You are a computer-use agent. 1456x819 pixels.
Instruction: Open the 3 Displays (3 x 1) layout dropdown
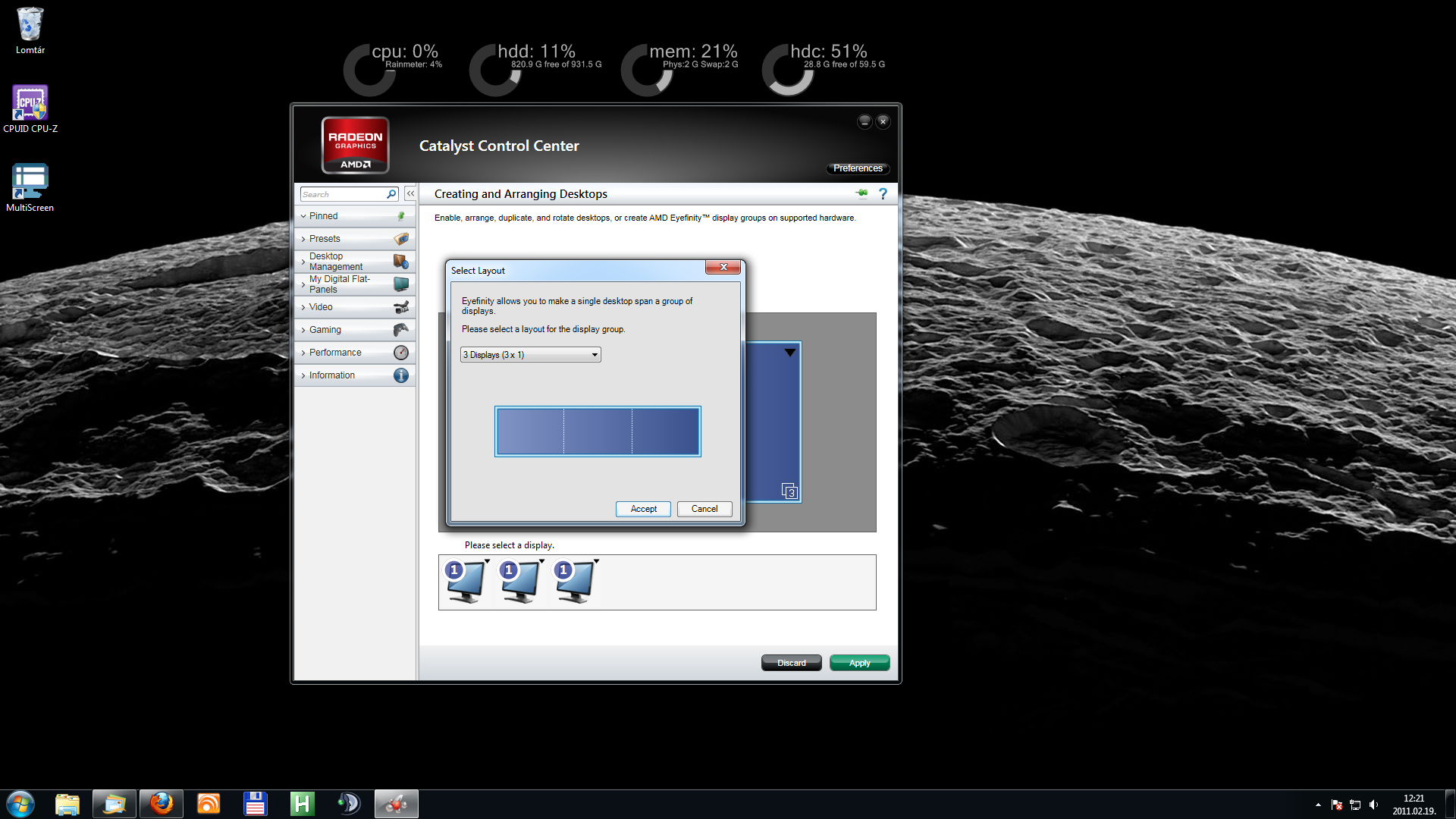[530, 355]
